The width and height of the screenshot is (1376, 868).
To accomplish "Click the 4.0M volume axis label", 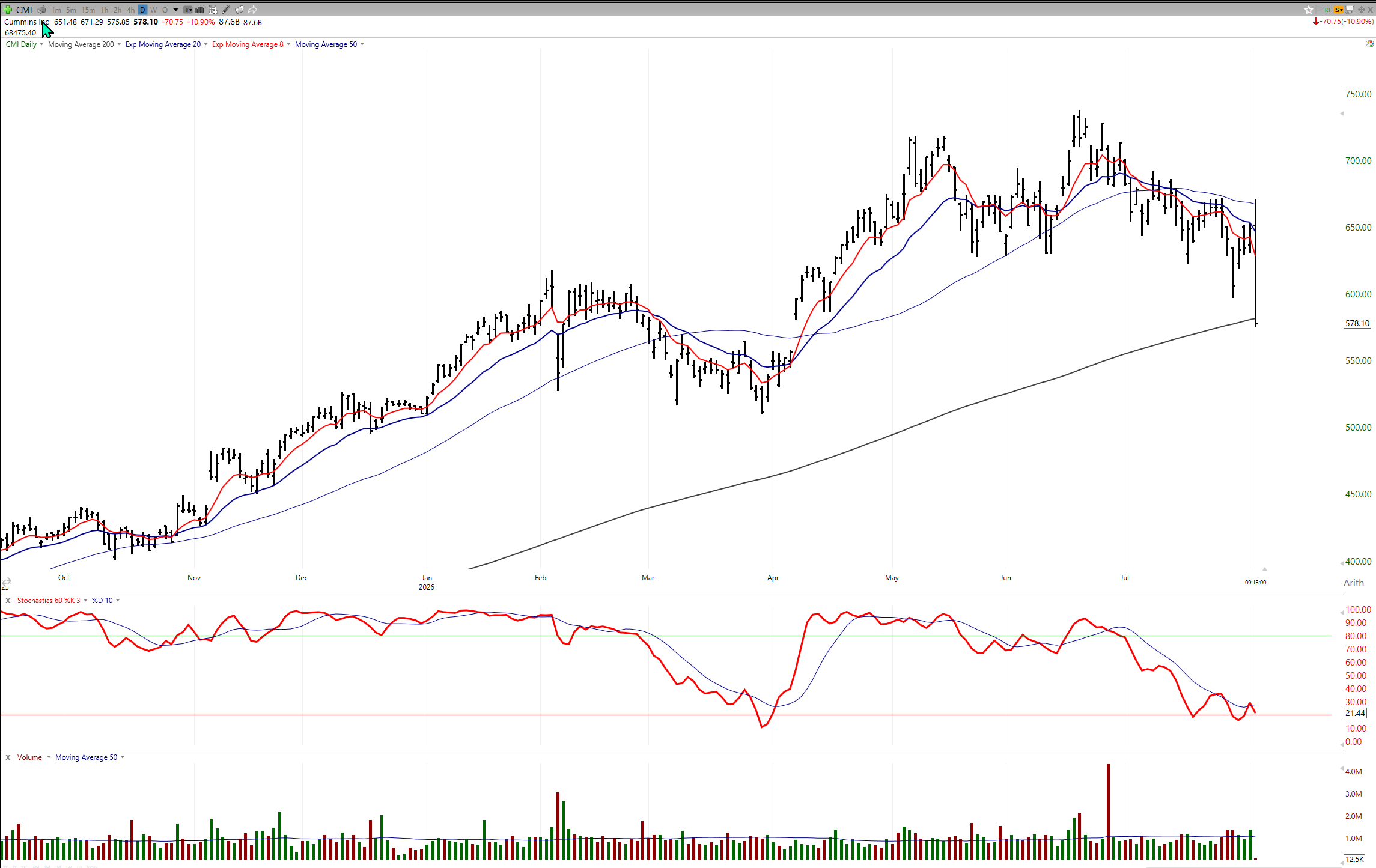I will coord(1353,771).
